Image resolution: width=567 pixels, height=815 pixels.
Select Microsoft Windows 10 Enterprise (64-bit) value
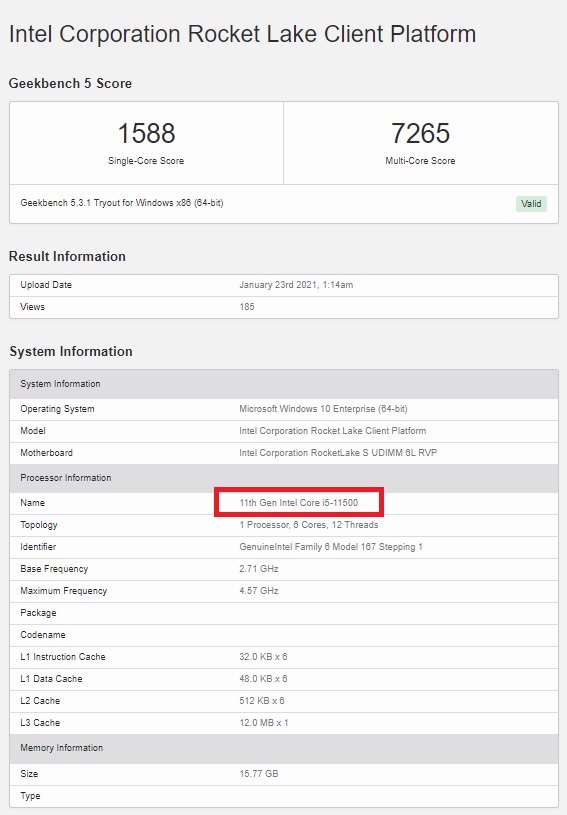click(x=323, y=409)
